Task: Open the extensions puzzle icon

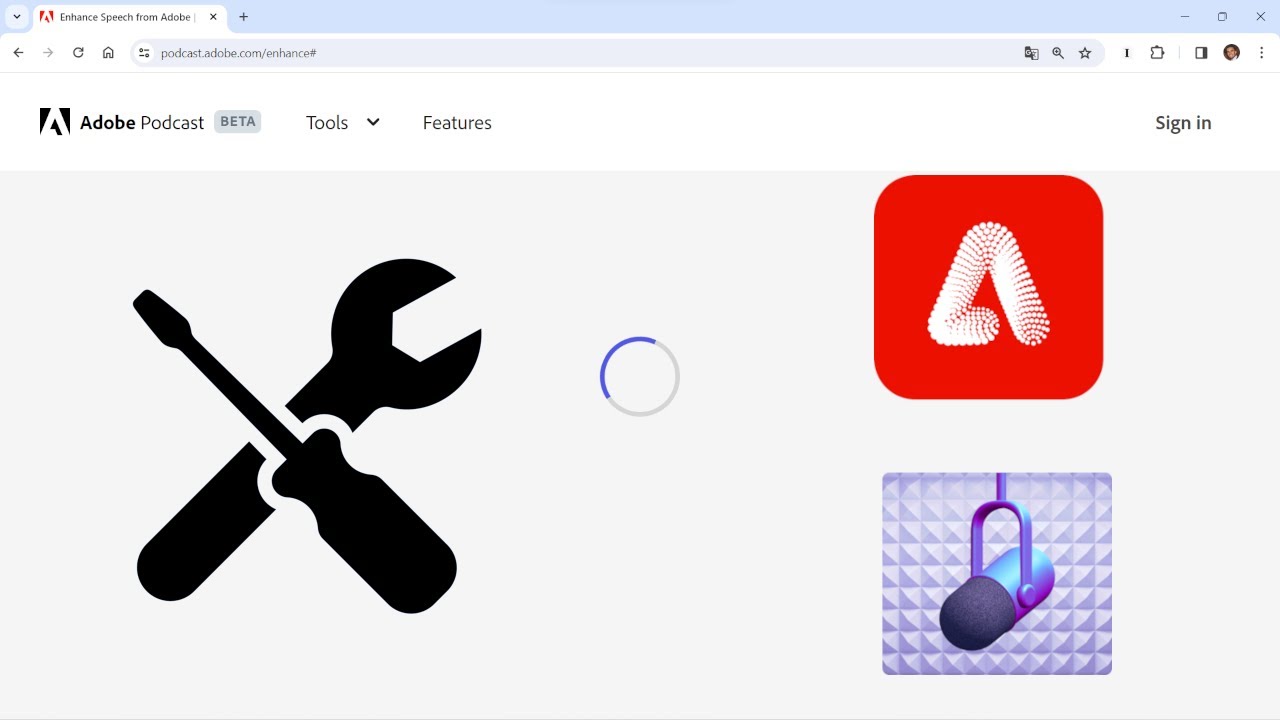Action: 1157,53
